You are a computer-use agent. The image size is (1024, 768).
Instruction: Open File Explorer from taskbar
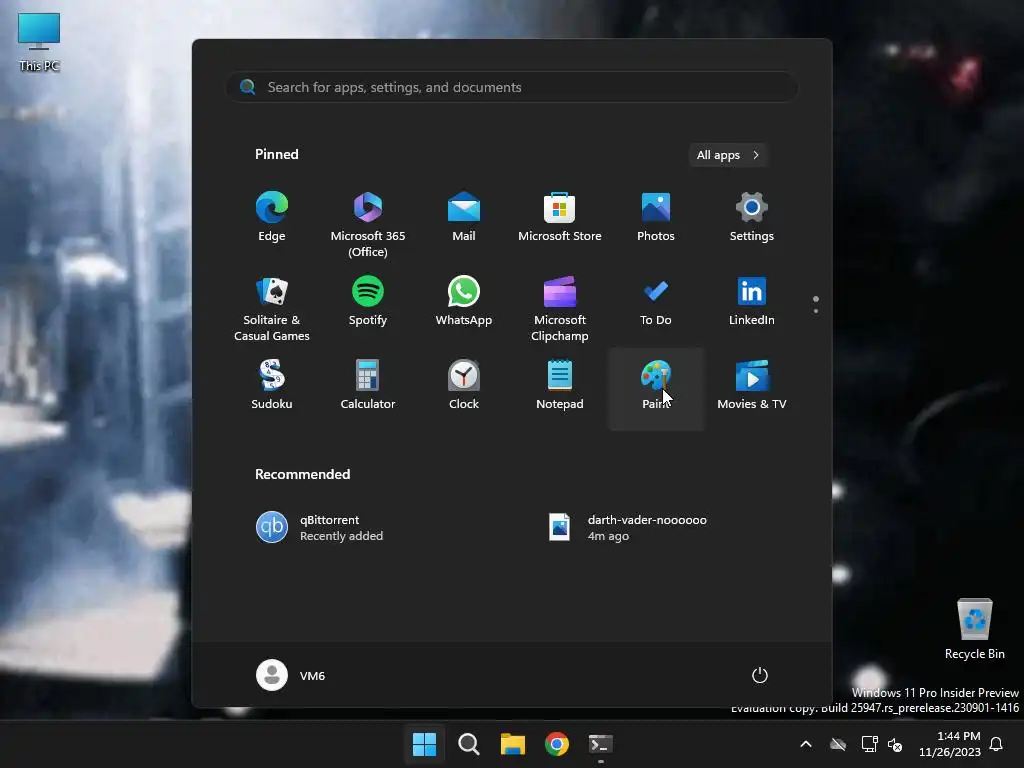click(513, 744)
